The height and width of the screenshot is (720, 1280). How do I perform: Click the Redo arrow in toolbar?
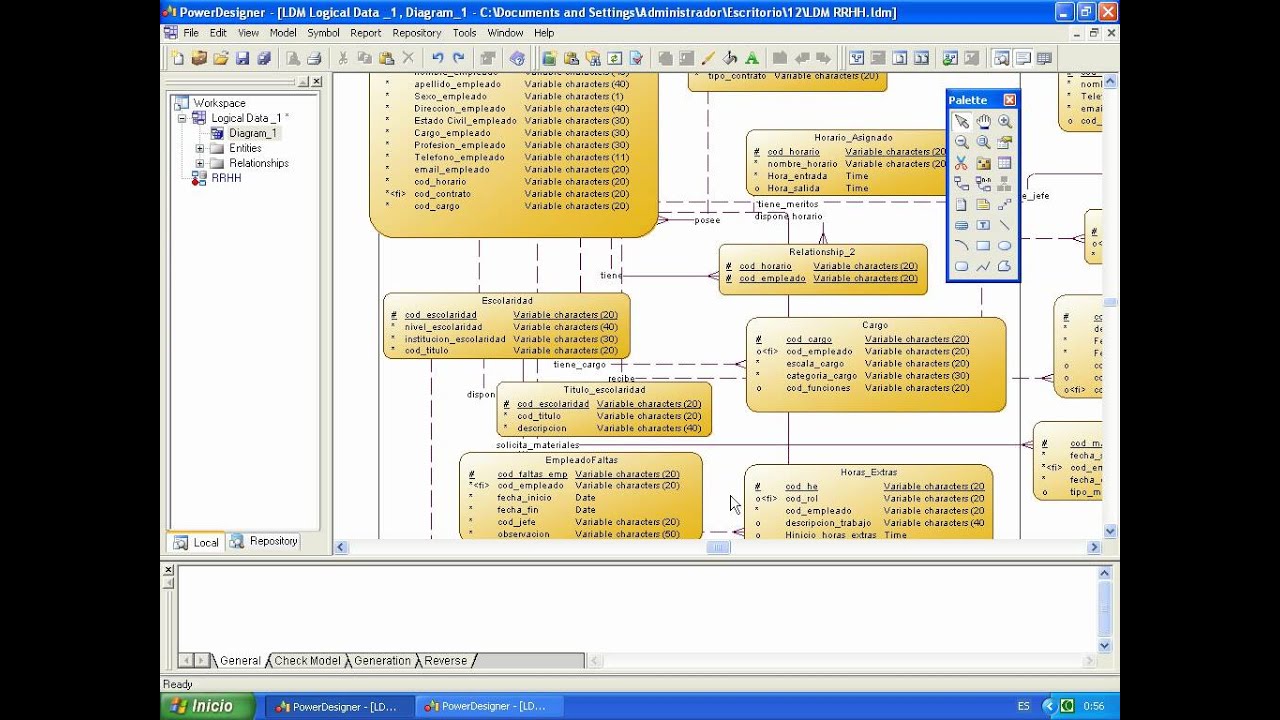(459, 58)
